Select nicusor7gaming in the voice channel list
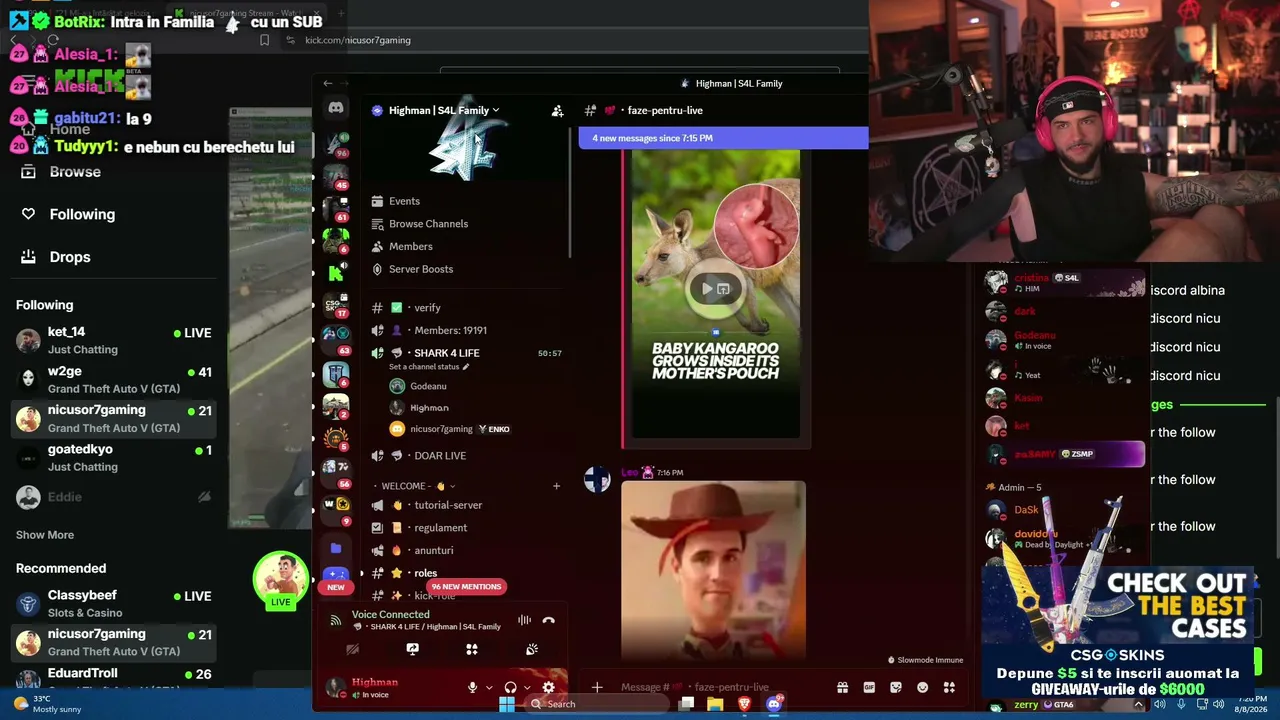1280x720 pixels. tap(441, 429)
